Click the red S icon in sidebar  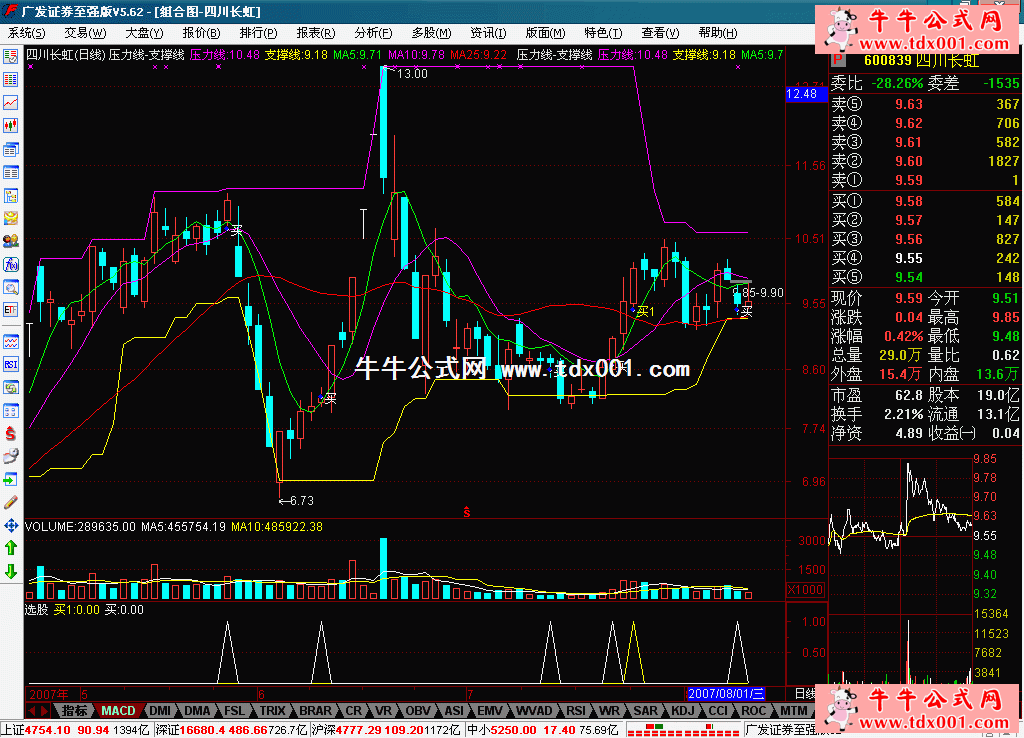tap(10, 433)
